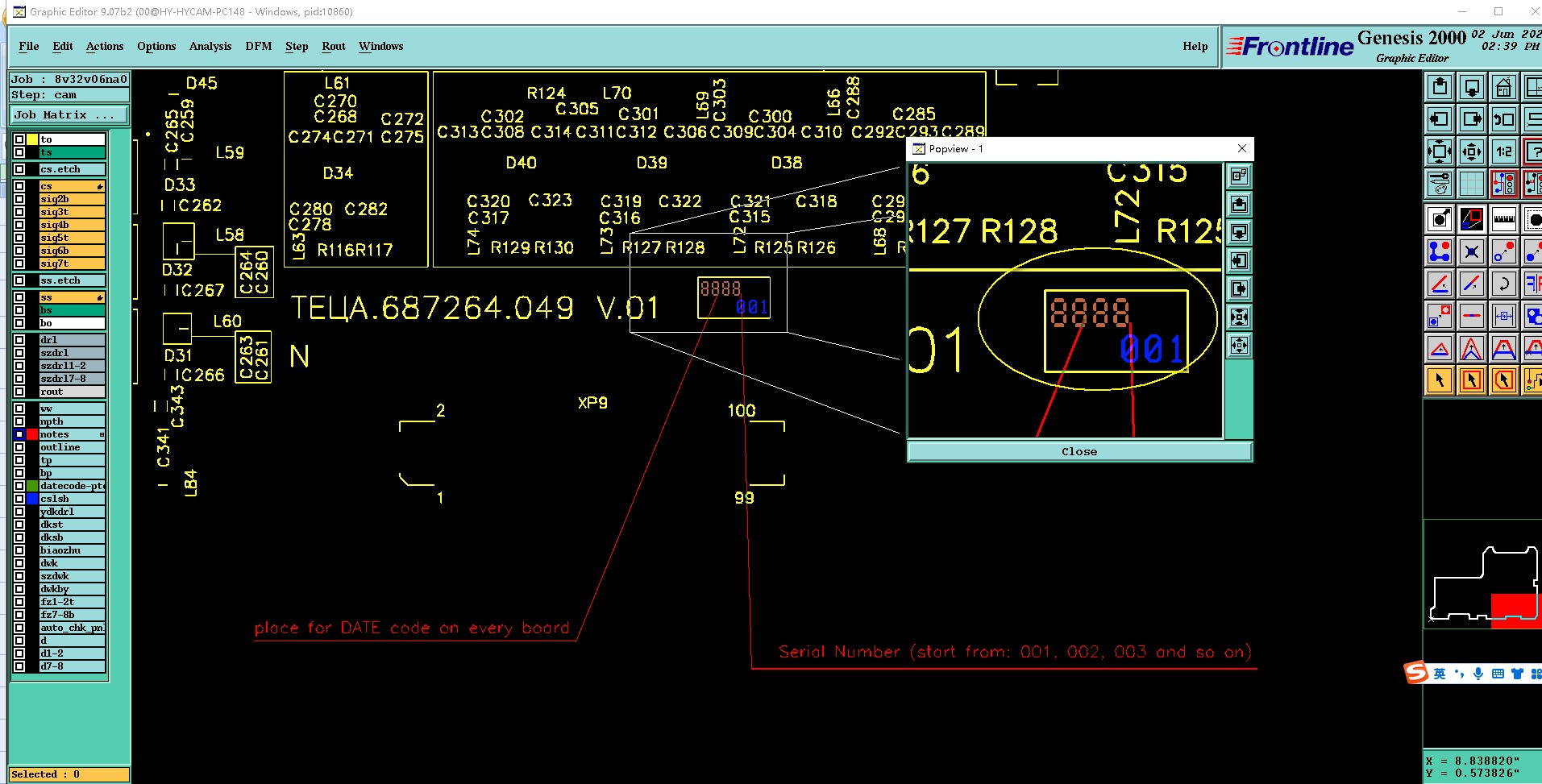
Task: Toggle checkbox for layer 'outline'
Action: click(19, 447)
